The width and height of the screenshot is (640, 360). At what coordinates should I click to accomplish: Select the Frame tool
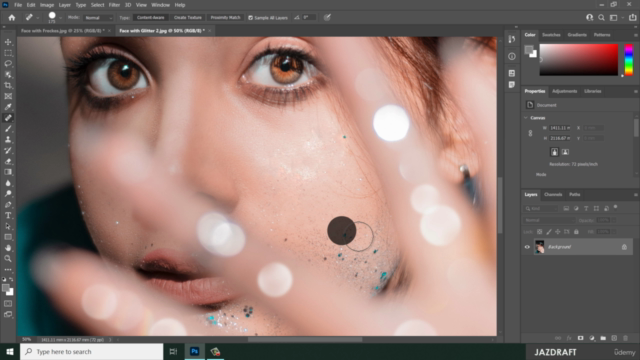(x=8, y=96)
